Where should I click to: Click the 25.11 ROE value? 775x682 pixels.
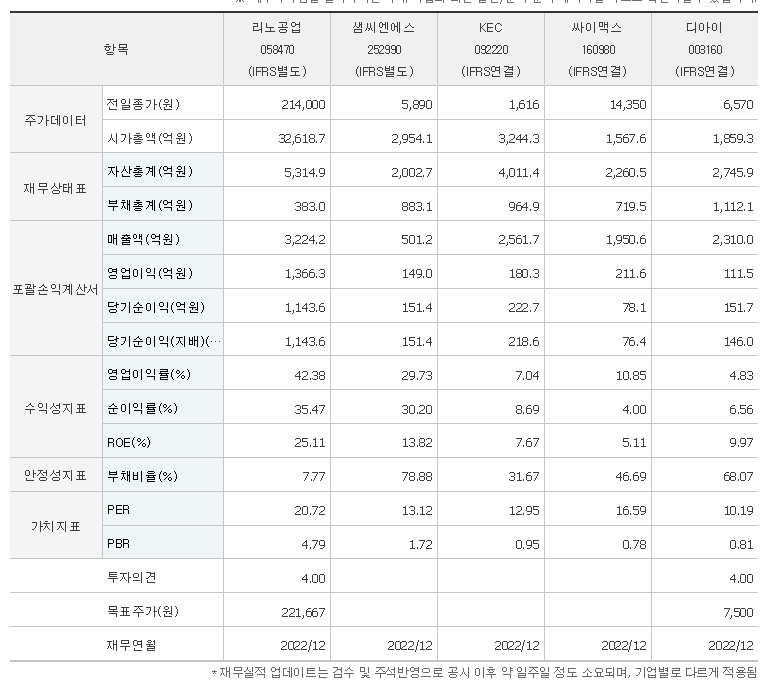pos(309,443)
